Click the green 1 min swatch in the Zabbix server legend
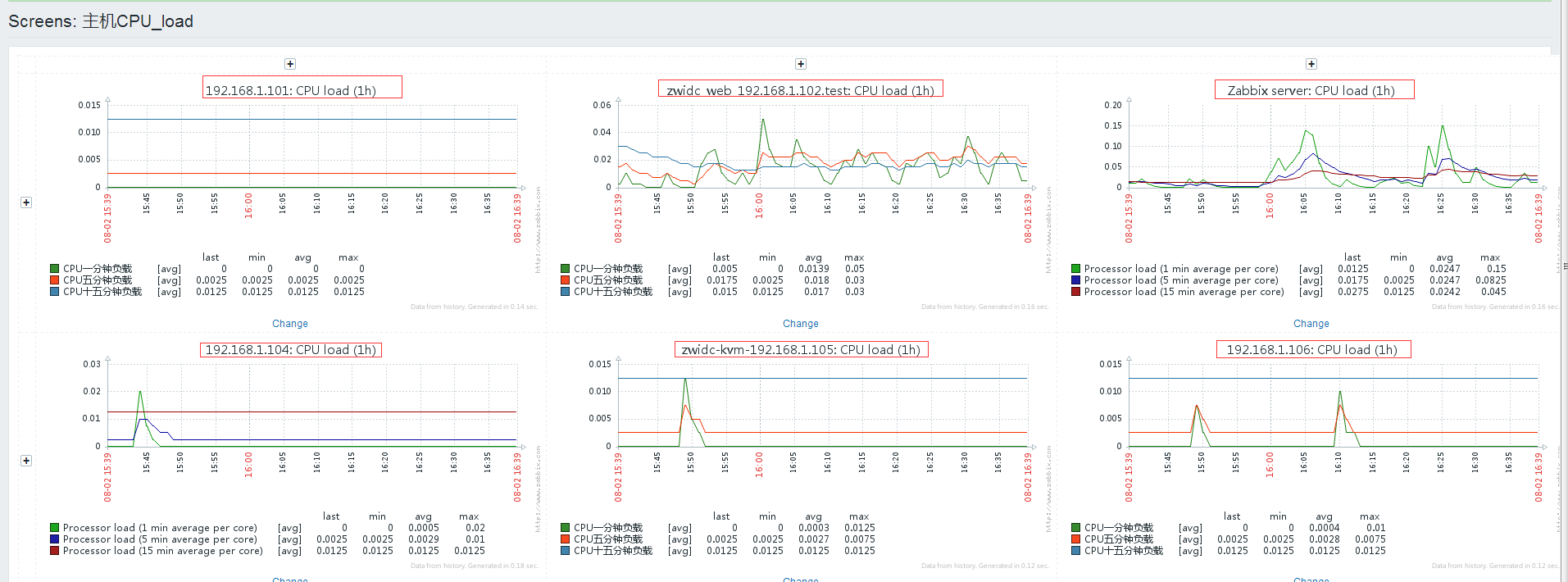The height and width of the screenshot is (582, 1568). [1075, 269]
